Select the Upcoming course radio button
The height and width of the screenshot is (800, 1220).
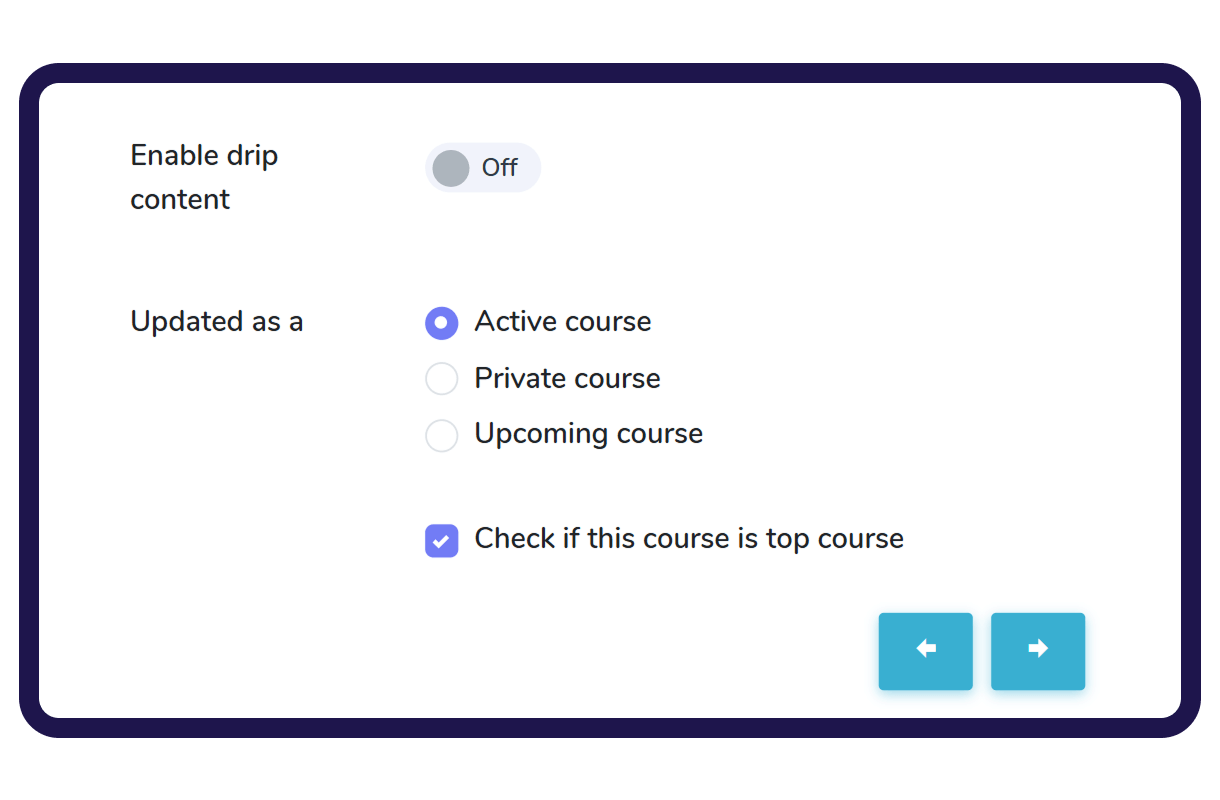441,435
